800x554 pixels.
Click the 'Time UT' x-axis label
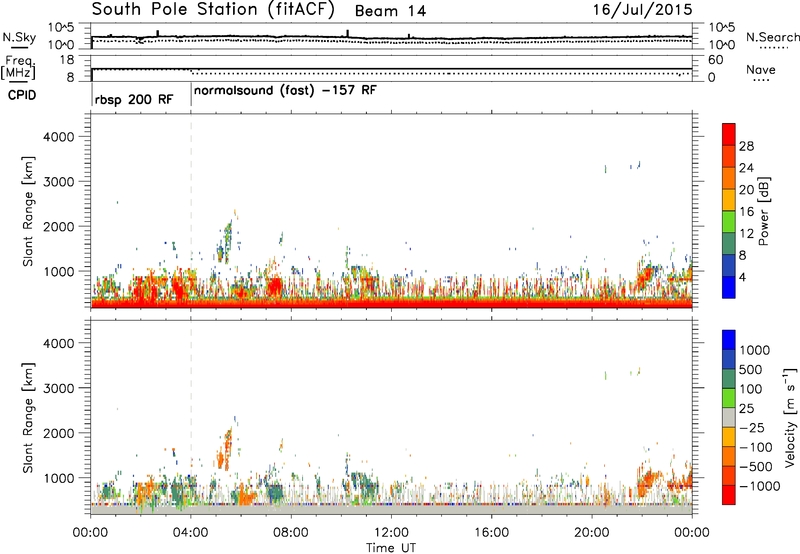tap(391, 548)
